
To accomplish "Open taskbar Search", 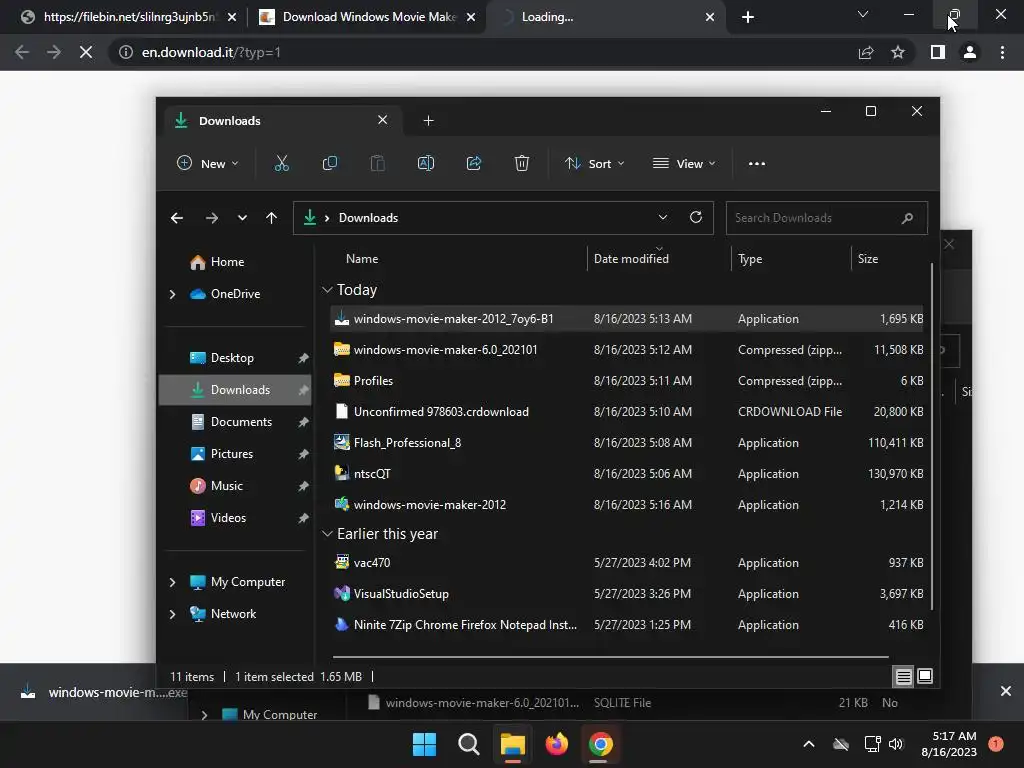I will coord(468,744).
